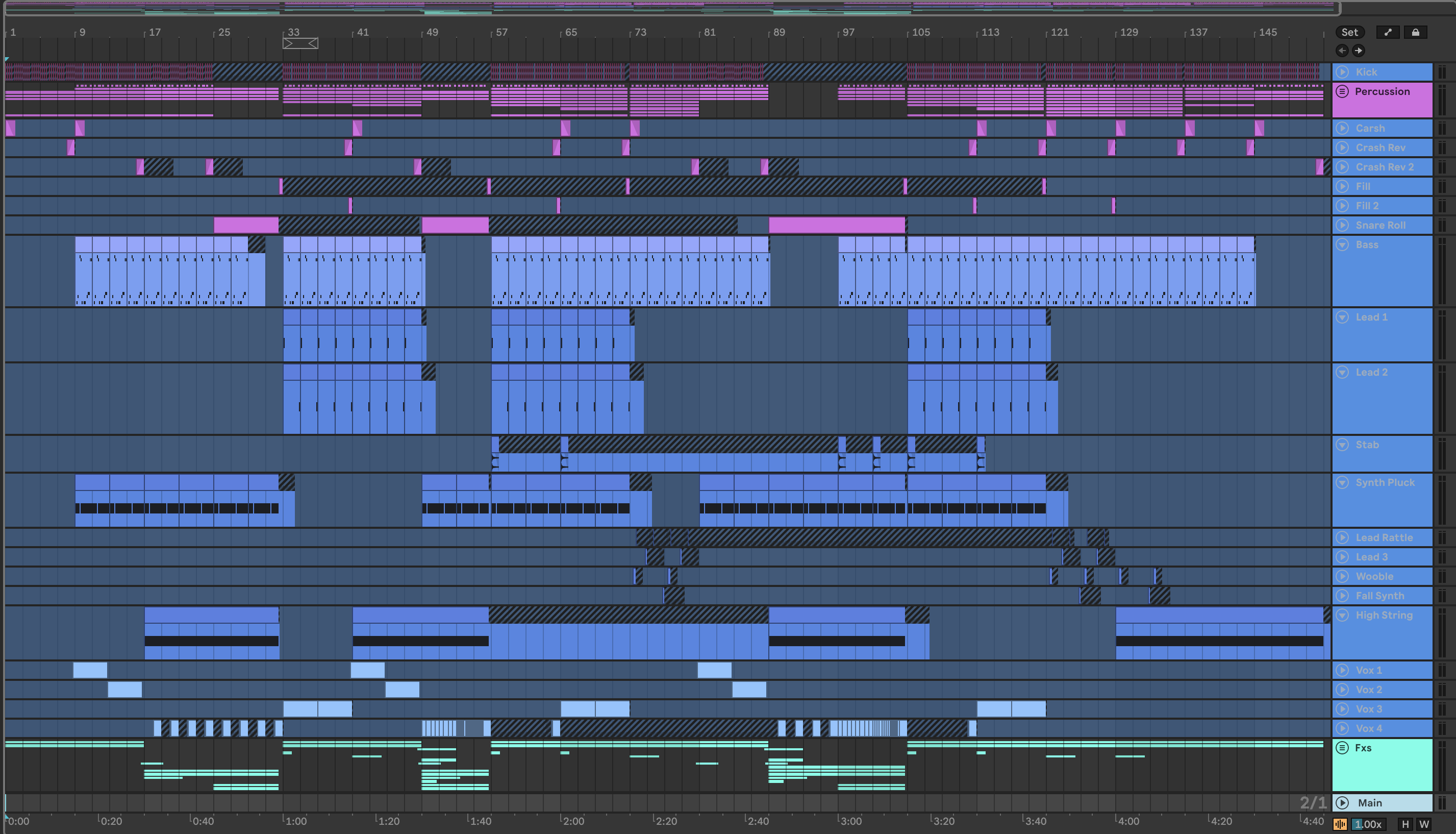Toggle optimize arrangement height H button
This screenshot has width=1456, height=834.
(x=1405, y=824)
